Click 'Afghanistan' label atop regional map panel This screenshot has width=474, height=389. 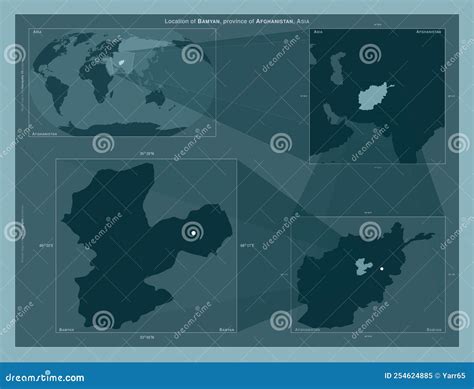[429, 32]
